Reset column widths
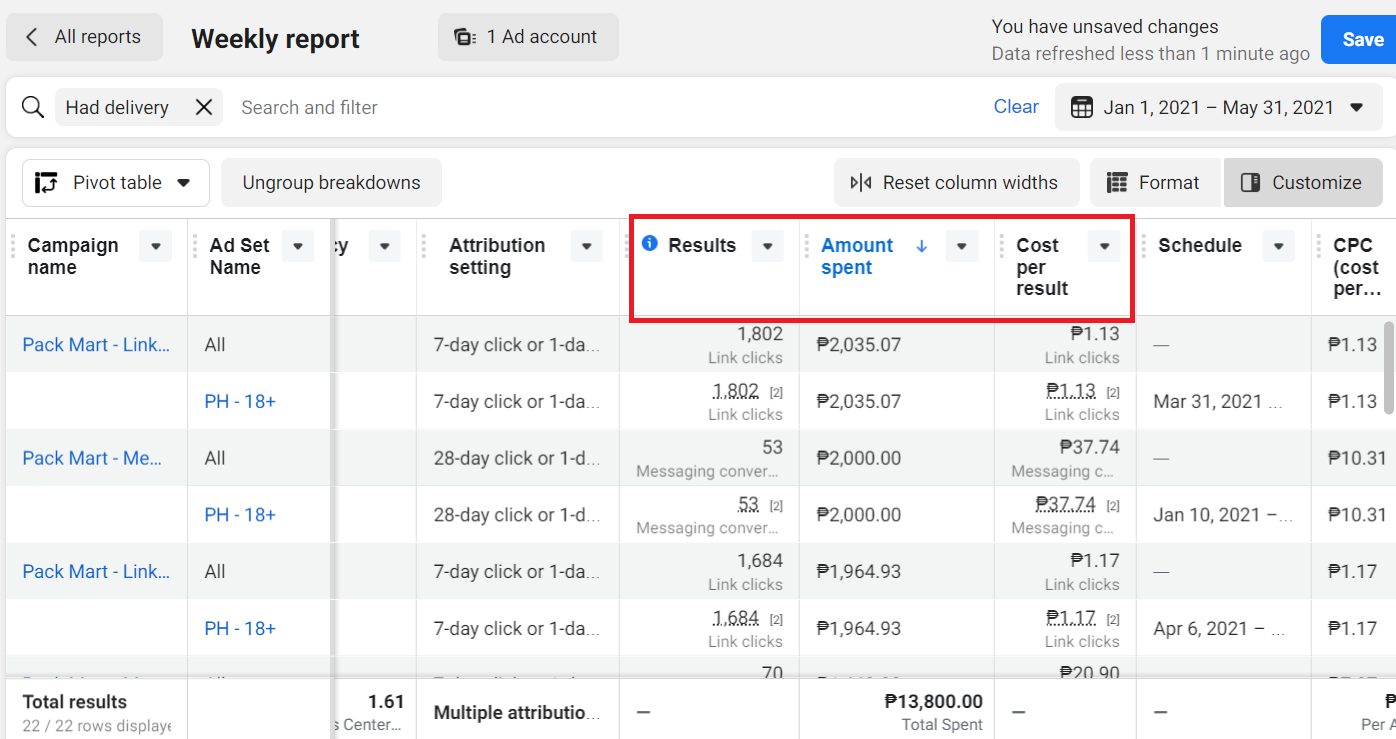The image size is (1396, 739). tap(956, 183)
